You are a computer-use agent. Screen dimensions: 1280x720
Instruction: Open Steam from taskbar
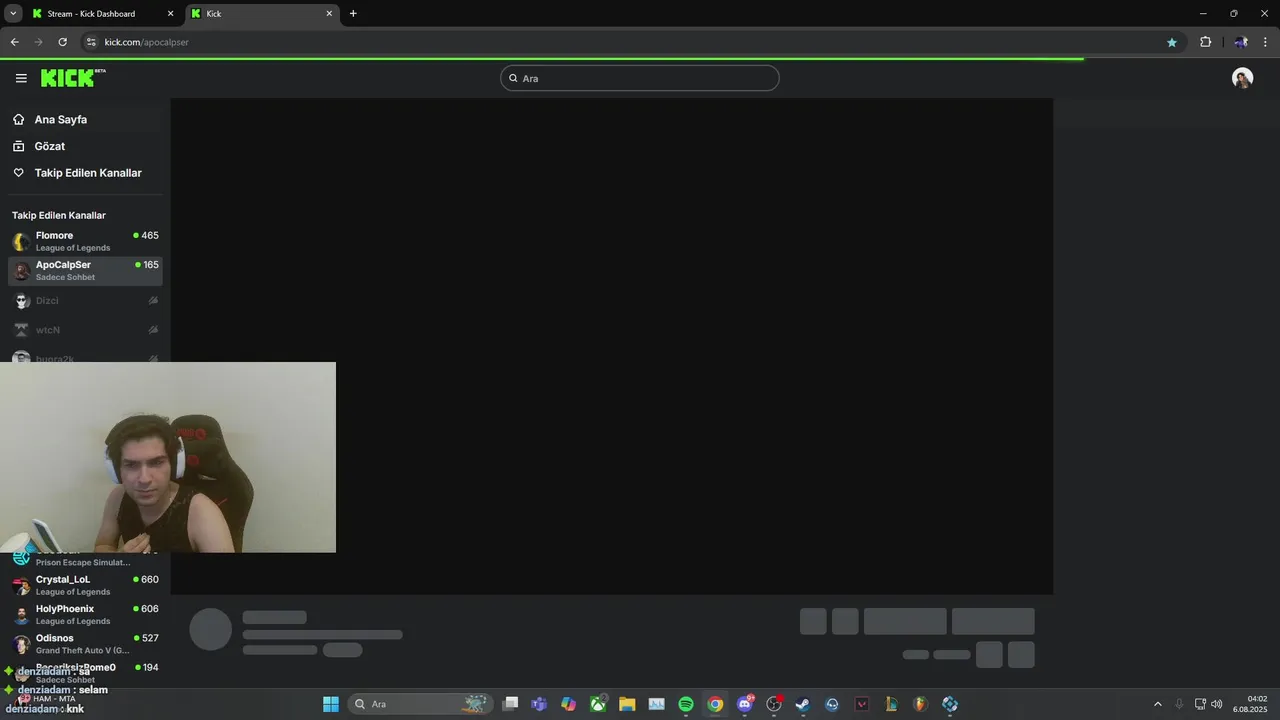[x=803, y=704]
